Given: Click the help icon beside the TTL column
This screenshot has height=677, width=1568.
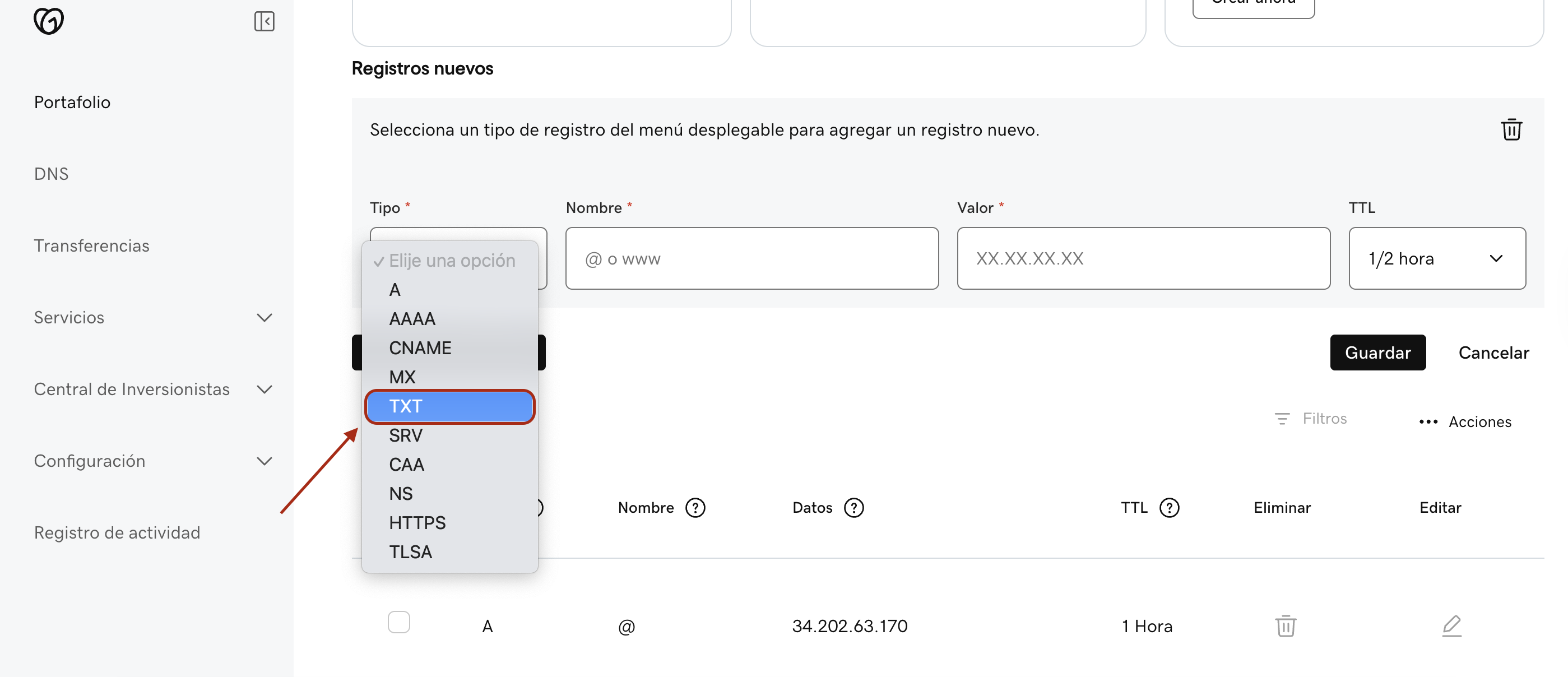Looking at the screenshot, I should click(x=1170, y=508).
